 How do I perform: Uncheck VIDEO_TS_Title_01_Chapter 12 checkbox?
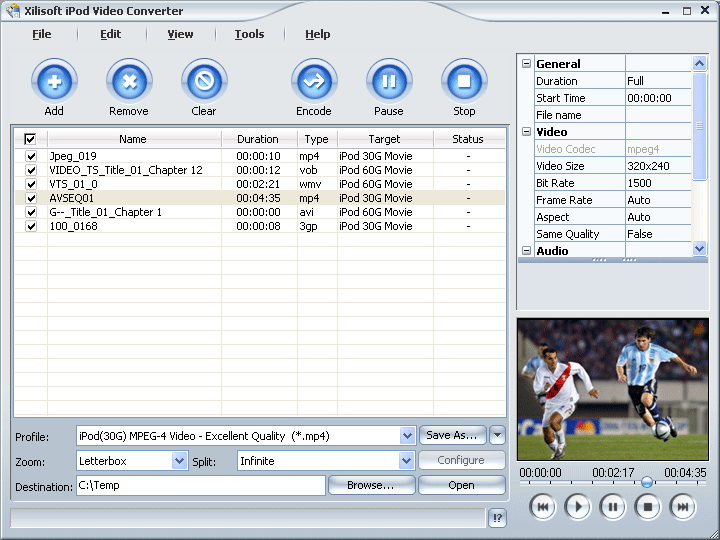coord(31,170)
